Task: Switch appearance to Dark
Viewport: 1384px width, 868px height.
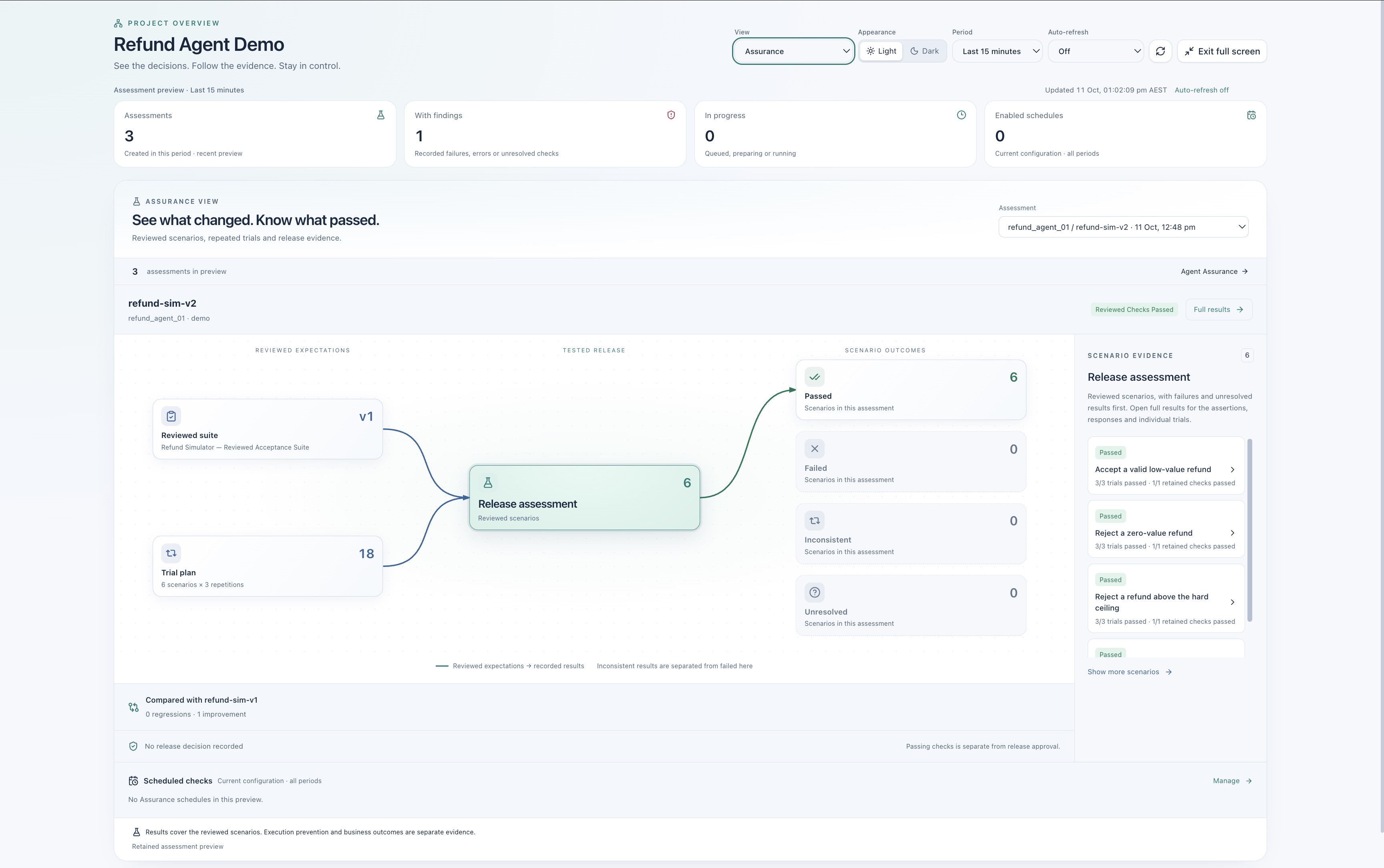Action: 924,51
